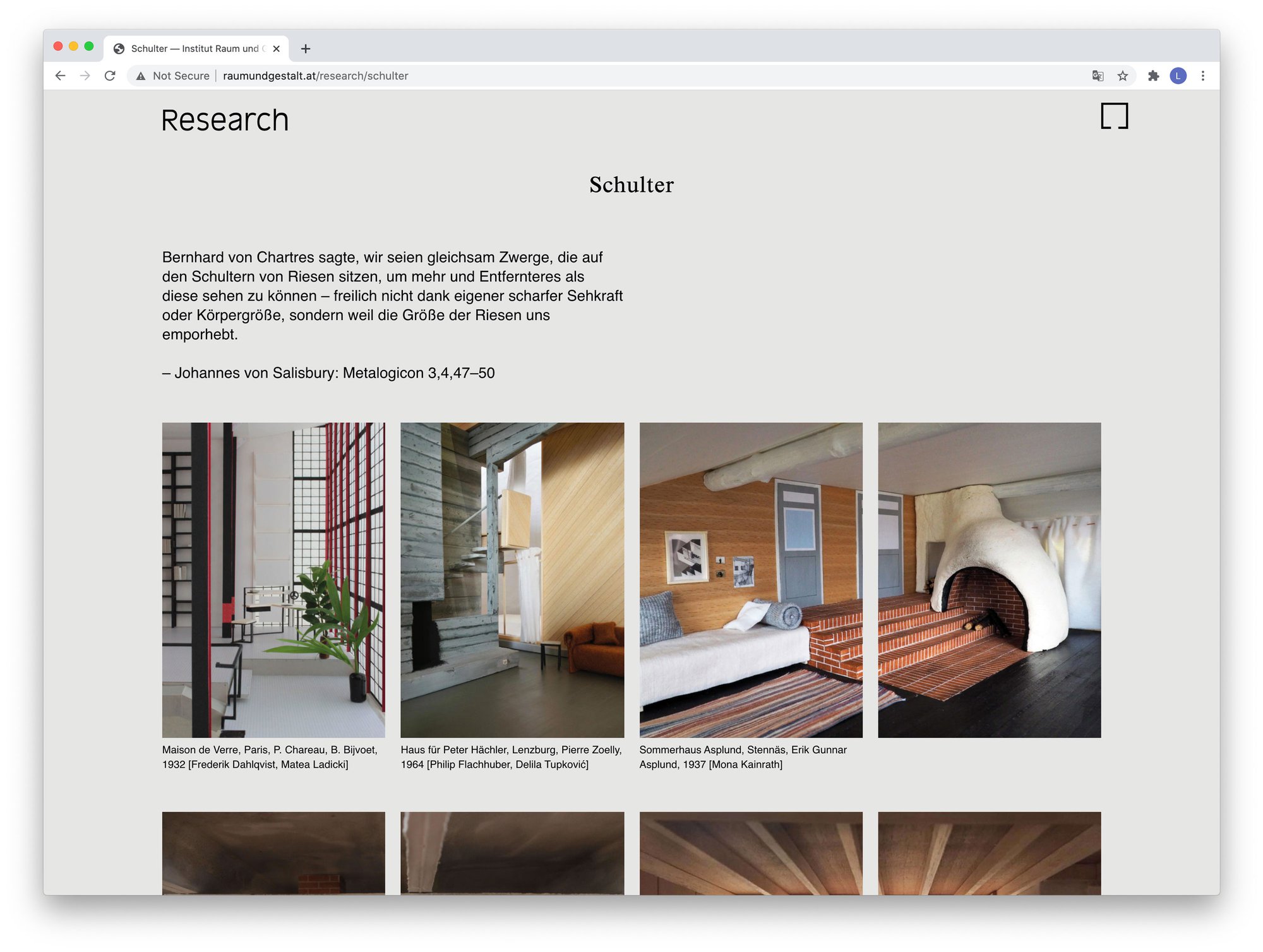Open the Google Translate page icon
The width and height of the screenshot is (1263, 952).
(x=1098, y=76)
